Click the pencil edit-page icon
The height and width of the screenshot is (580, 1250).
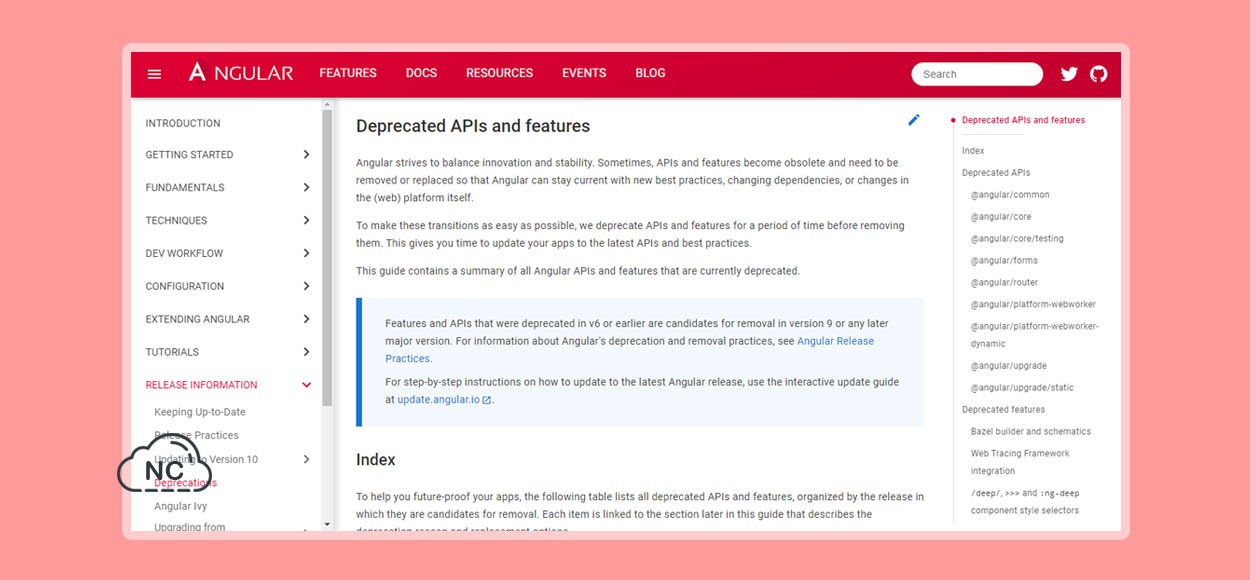tap(913, 120)
